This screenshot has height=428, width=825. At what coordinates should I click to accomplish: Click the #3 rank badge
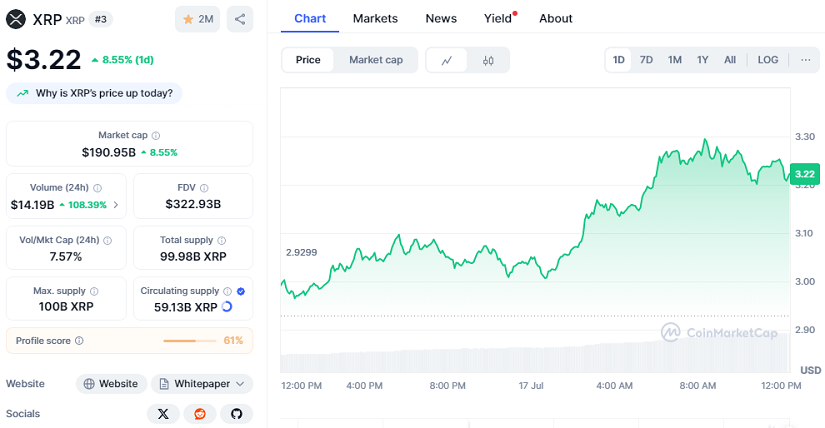[x=100, y=19]
